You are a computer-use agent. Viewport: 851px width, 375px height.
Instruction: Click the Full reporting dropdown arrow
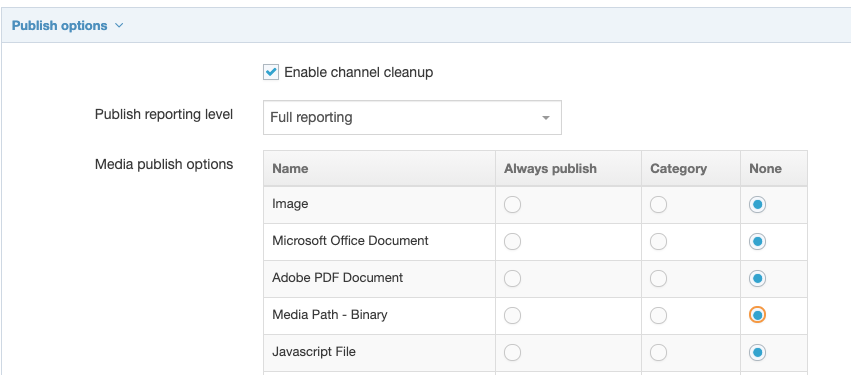(546, 118)
